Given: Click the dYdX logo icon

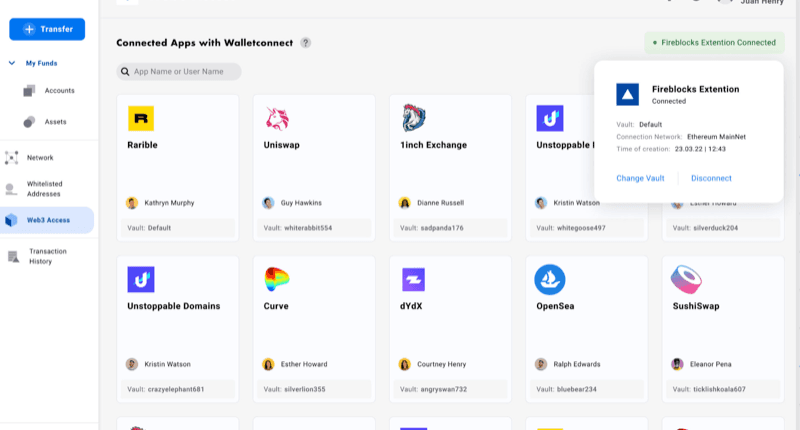Looking at the screenshot, I should 414,279.
